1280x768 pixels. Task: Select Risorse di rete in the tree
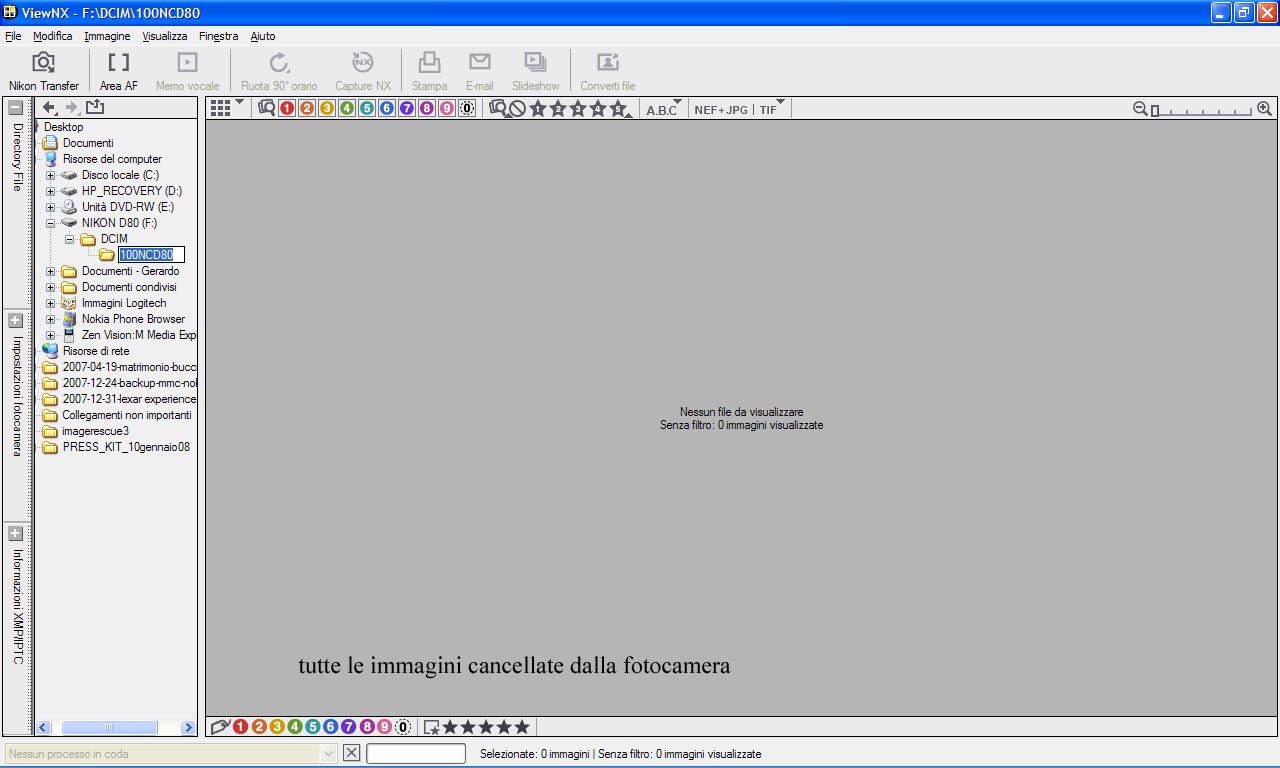(96, 351)
